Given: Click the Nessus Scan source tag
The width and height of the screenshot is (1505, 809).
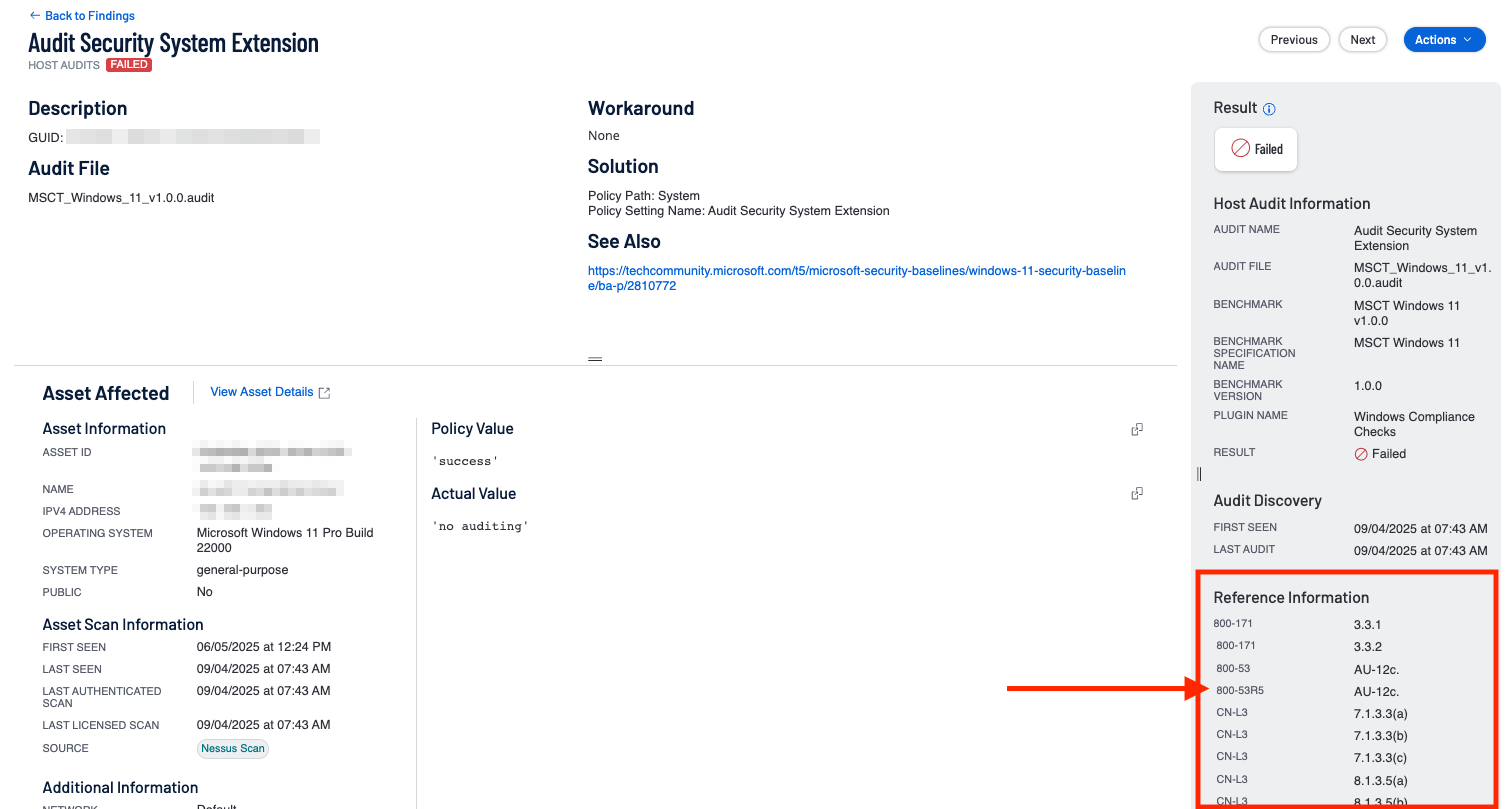Looking at the screenshot, I should [233, 748].
